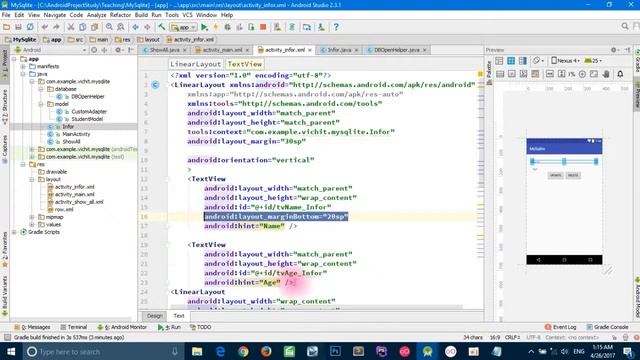Click the Paste toolbar icon
Screen dimensions: 640x360
tap(94, 27)
